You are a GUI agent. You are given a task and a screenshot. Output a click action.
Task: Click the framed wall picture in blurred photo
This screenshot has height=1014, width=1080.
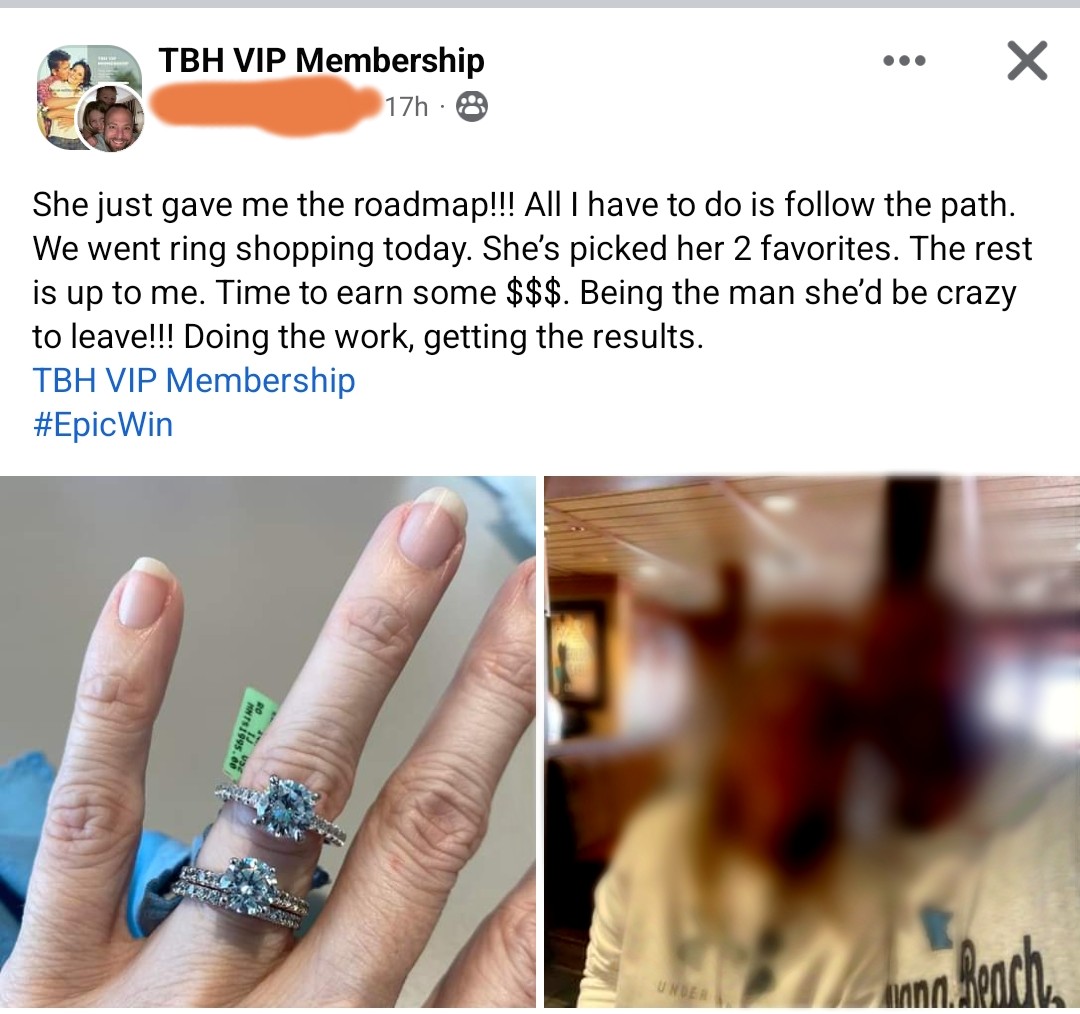click(x=576, y=648)
